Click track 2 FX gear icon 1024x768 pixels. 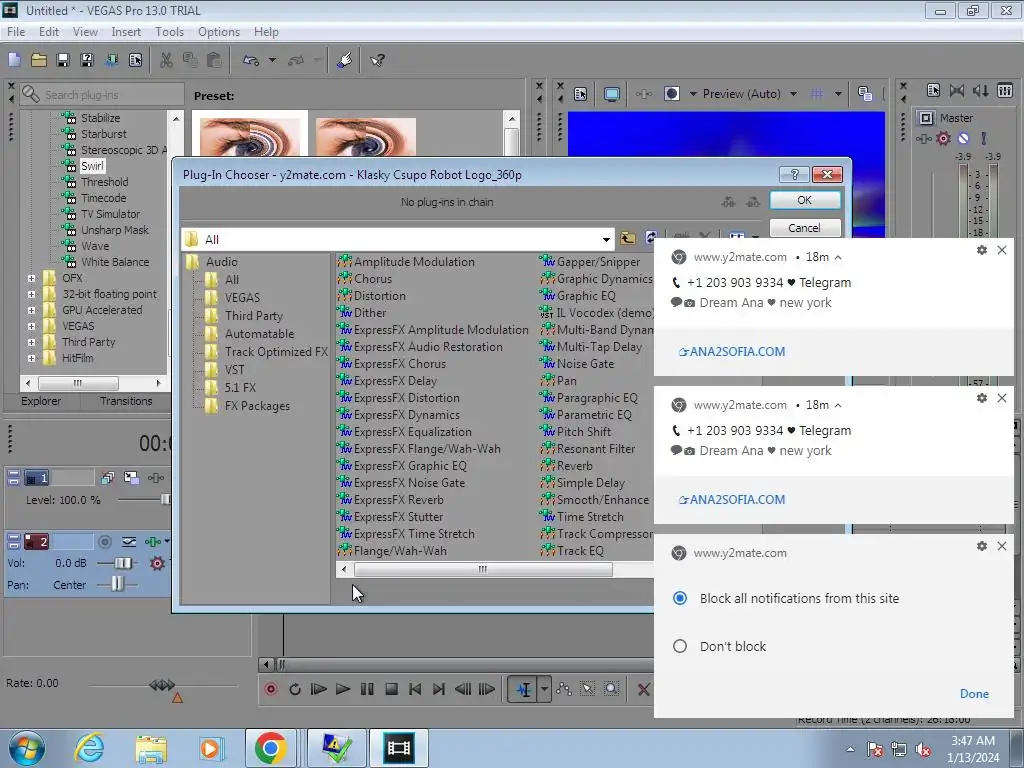(x=157, y=563)
